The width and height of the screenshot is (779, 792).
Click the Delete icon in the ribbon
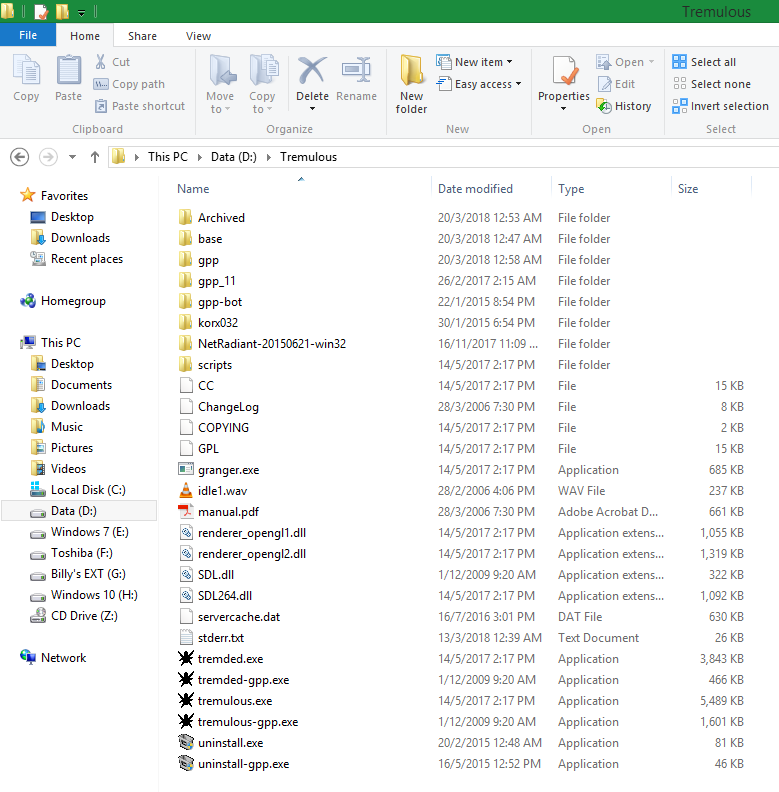pos(312,72)
